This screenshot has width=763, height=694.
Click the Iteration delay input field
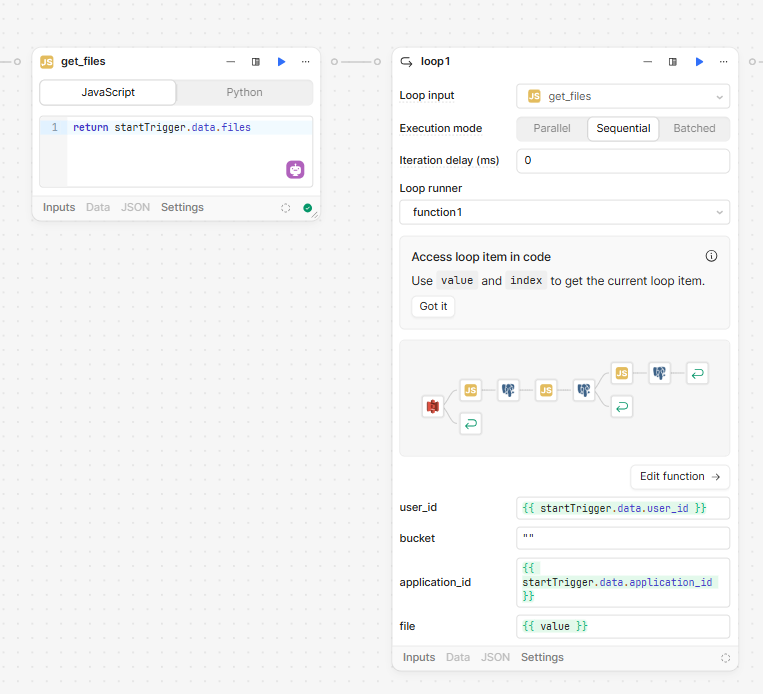click(x=623, y=161)
